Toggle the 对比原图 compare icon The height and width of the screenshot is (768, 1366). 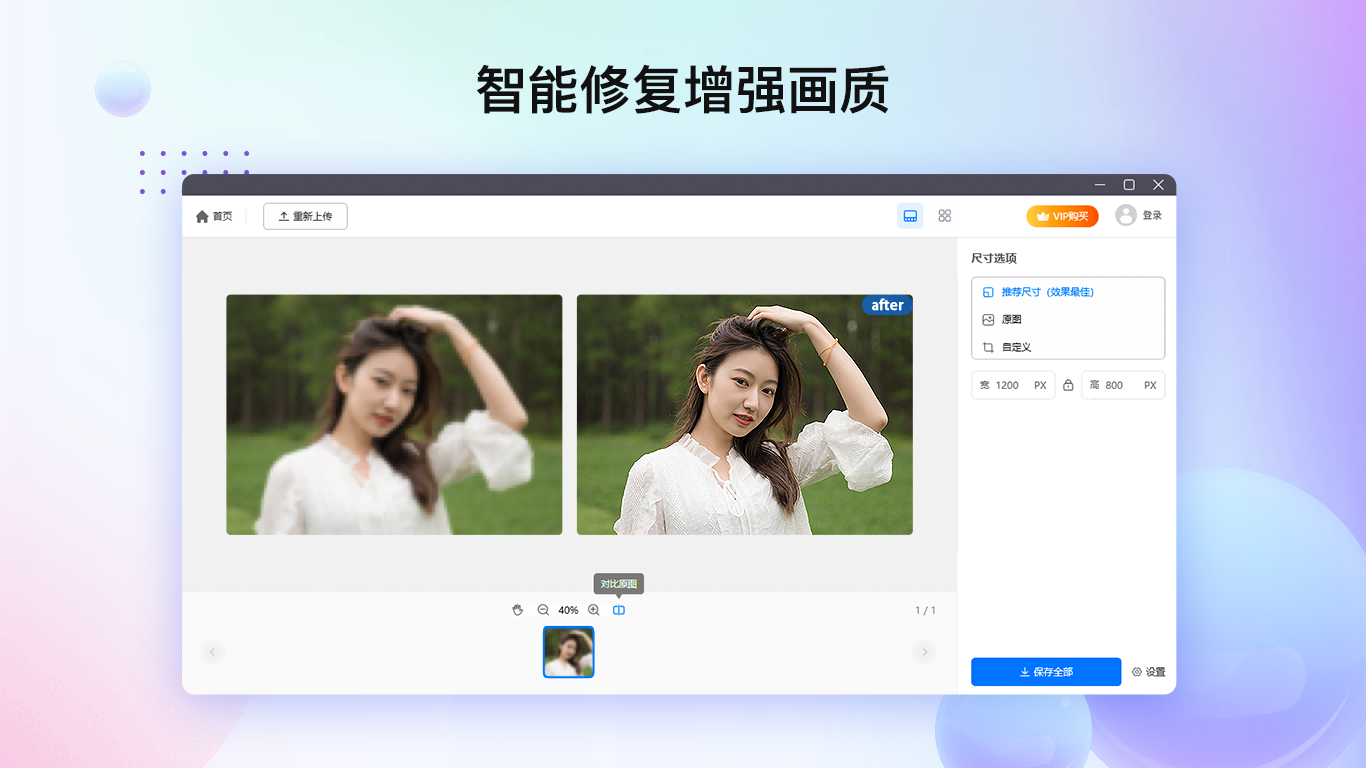tap(619, 610)
